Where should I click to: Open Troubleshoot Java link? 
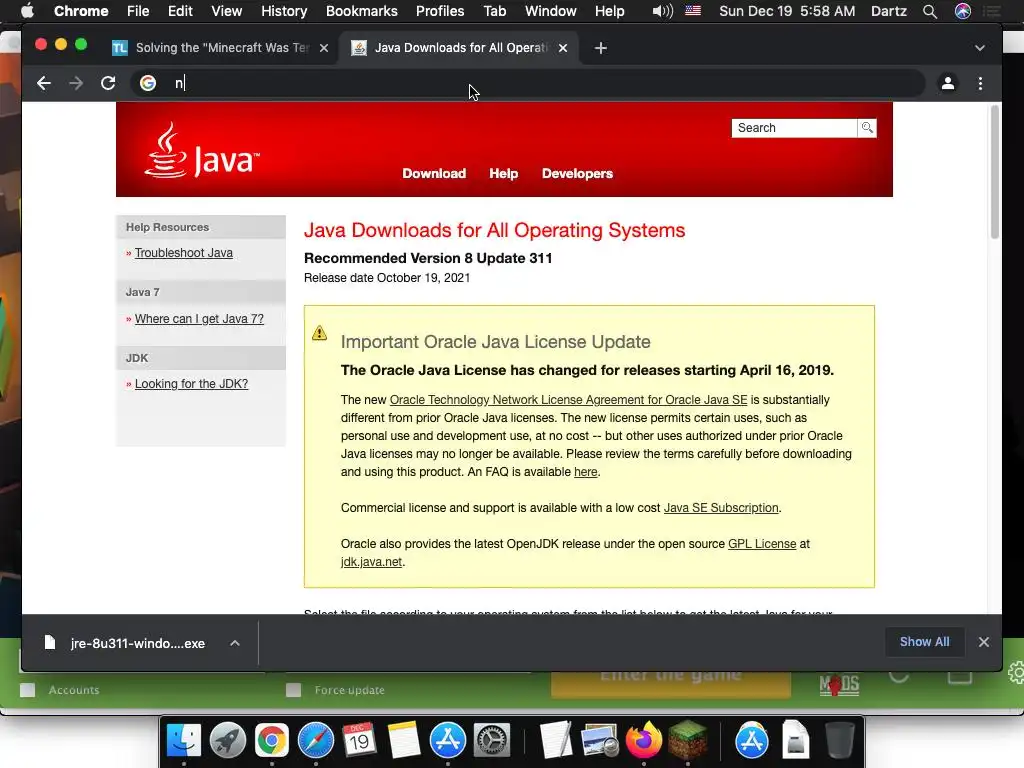[184, 253]
